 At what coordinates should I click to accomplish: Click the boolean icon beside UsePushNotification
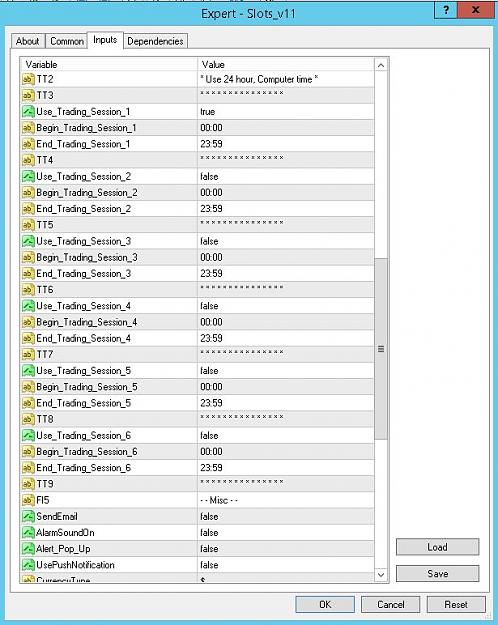28,565
